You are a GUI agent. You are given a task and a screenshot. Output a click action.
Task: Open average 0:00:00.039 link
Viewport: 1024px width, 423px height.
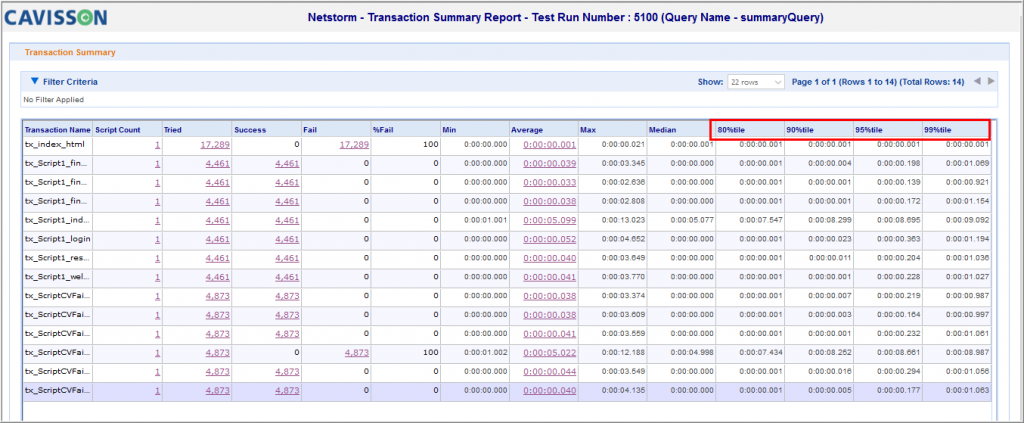[x=550, y=164]
